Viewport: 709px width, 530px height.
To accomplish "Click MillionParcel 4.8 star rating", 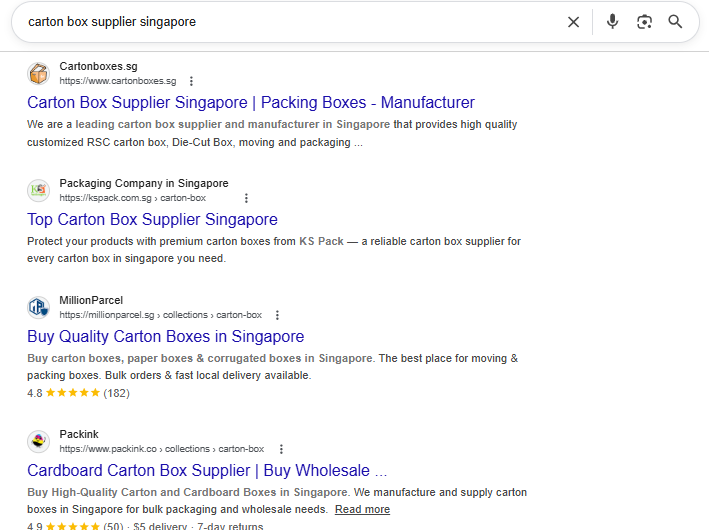I will click(78, 393).
